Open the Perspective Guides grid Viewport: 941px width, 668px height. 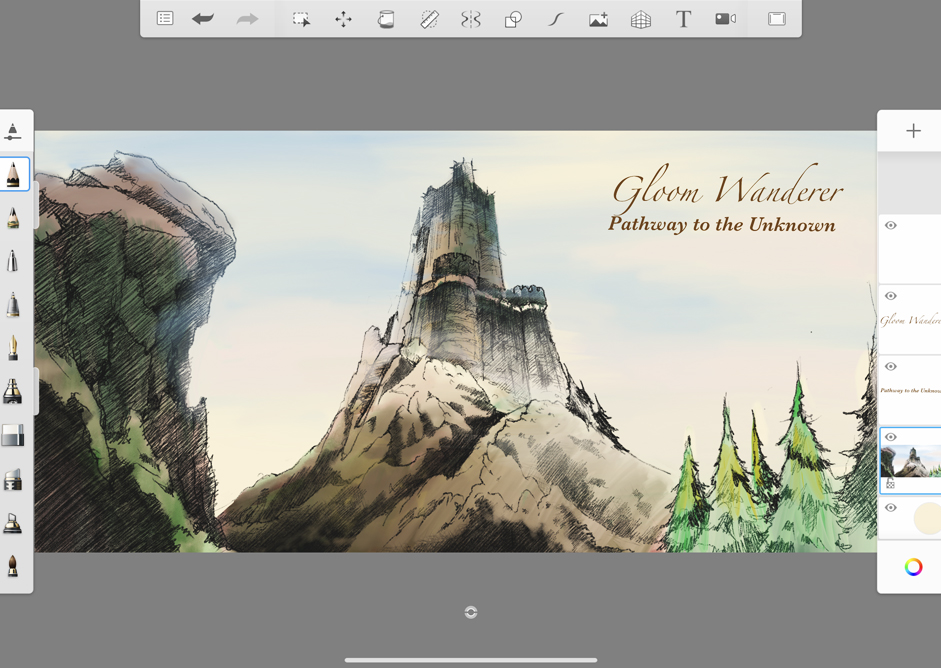tap(641, 20)
